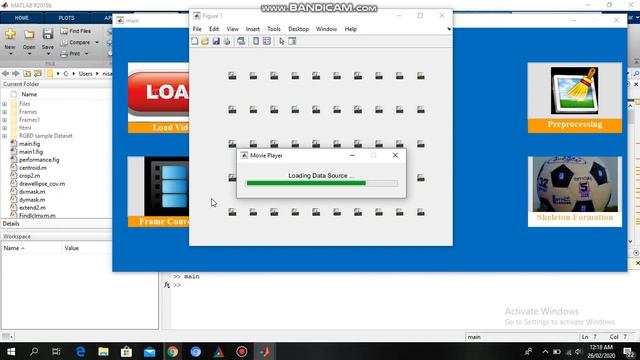The width and height of the screenshot is (640, 360).
Task: Open Microsoft Store from the taskbar
Action: [x=126, y=351]
